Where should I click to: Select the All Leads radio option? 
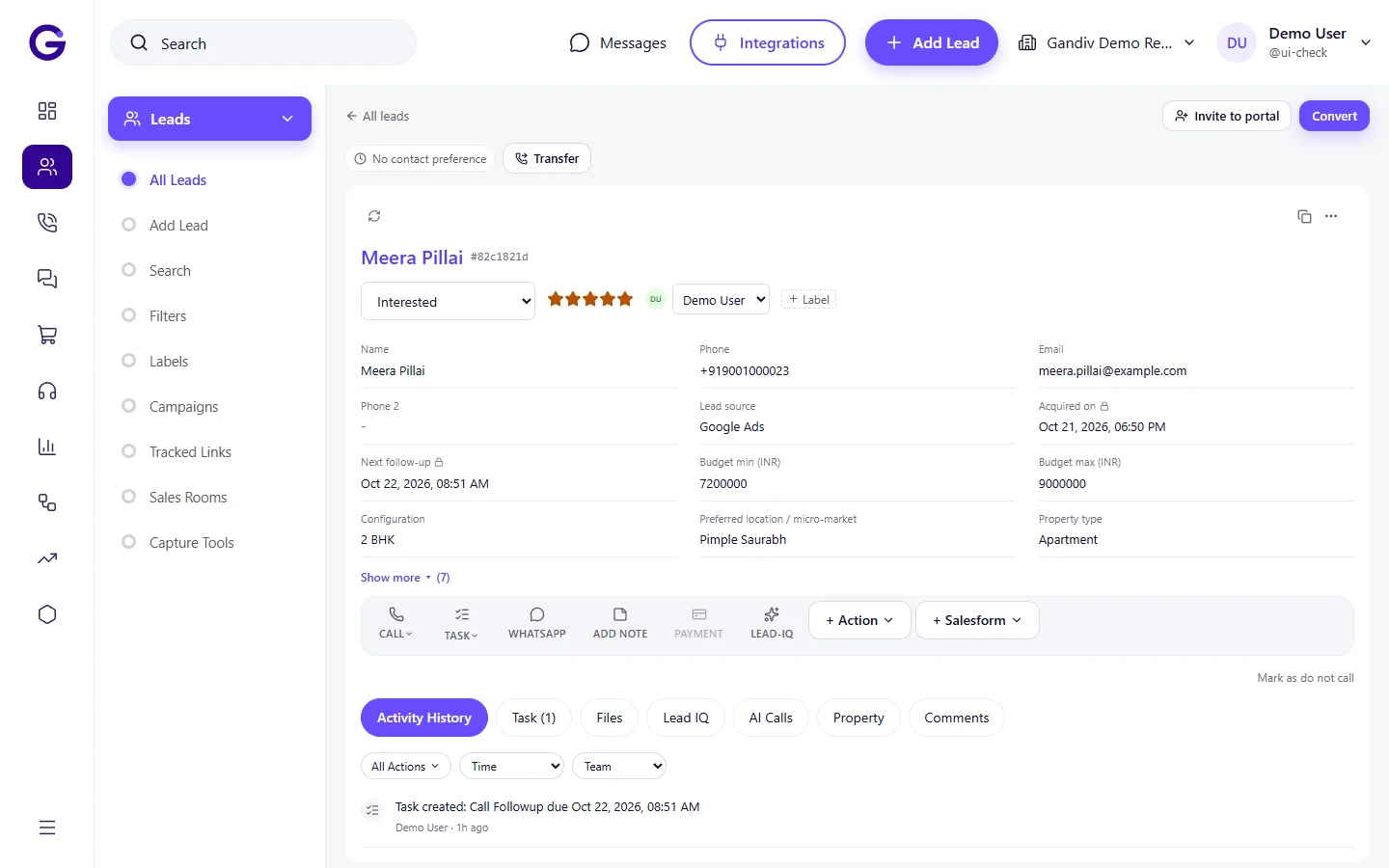tap(128, 179)
